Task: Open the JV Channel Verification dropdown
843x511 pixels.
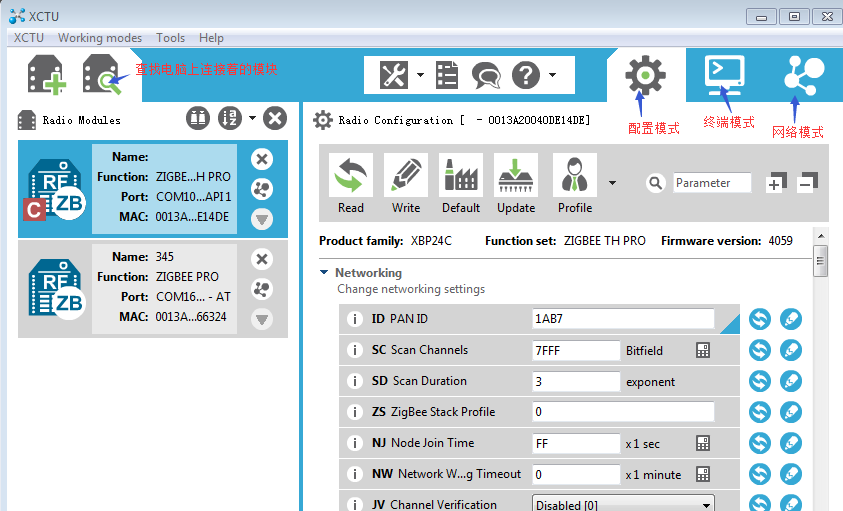Action: tap(623, 505)
